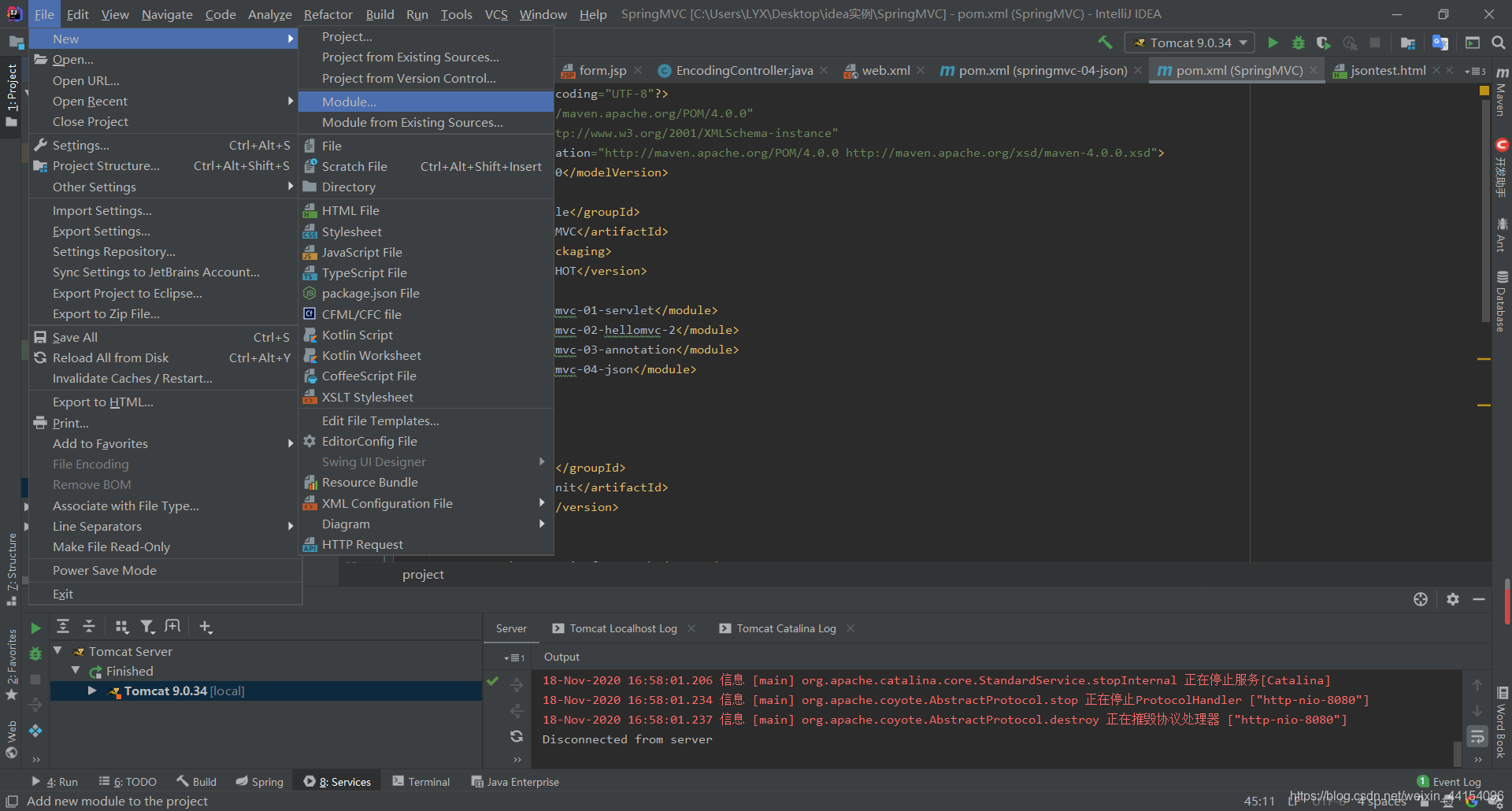
Task: Run with coverage icon in toolbar
Action: click(1324, 43)
